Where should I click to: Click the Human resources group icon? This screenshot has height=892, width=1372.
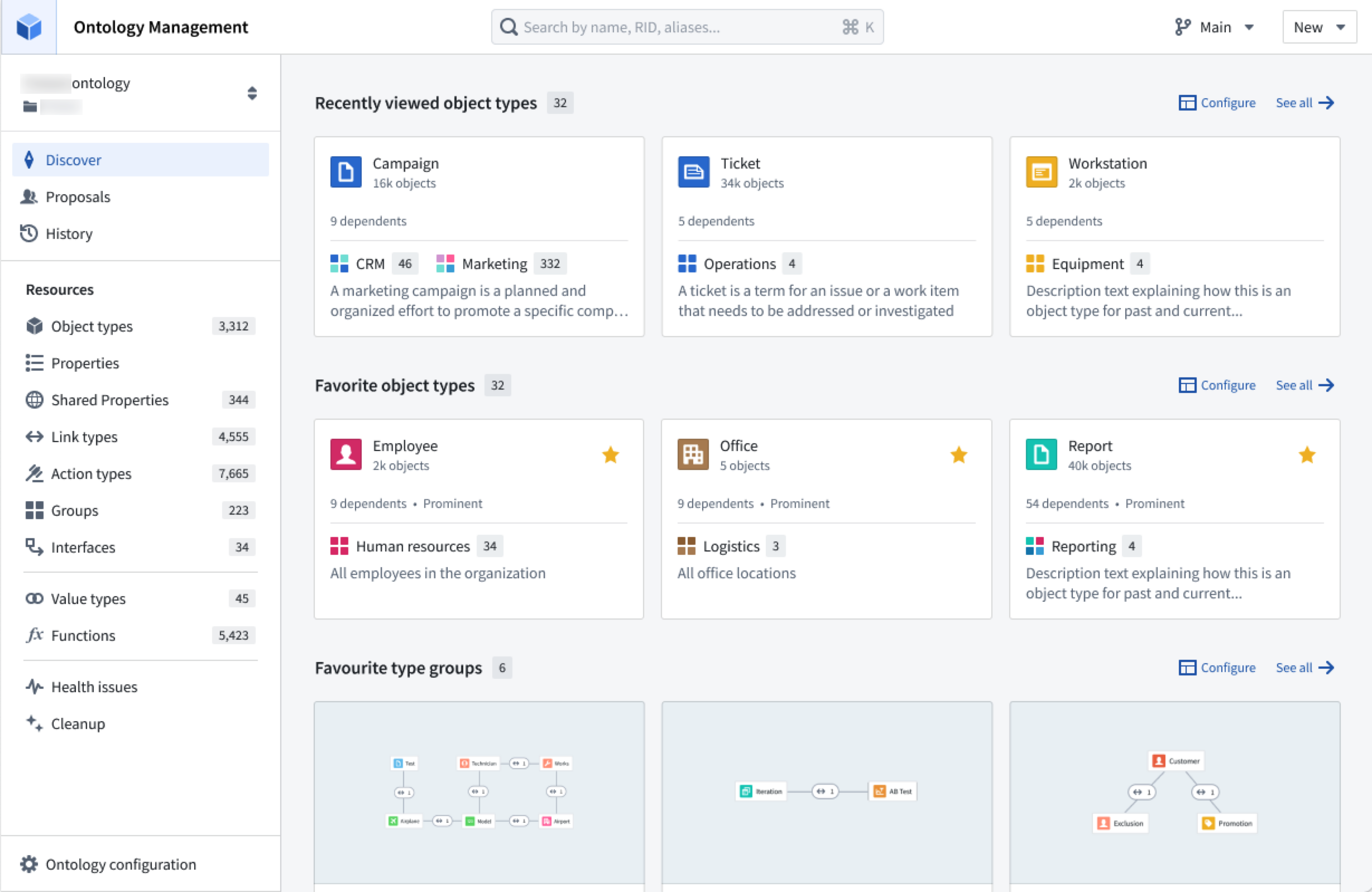[x=339, y=546]
